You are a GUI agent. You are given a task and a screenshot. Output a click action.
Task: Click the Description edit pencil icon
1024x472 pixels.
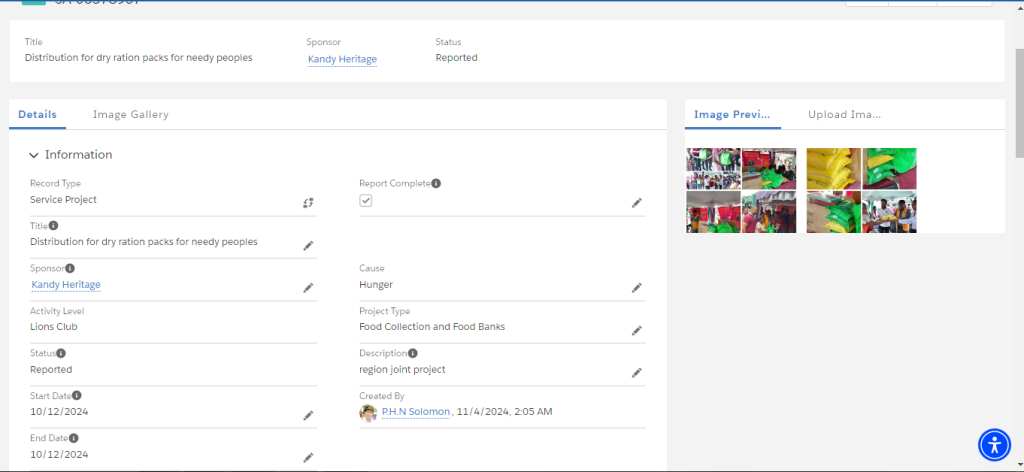tap(637, 373)
